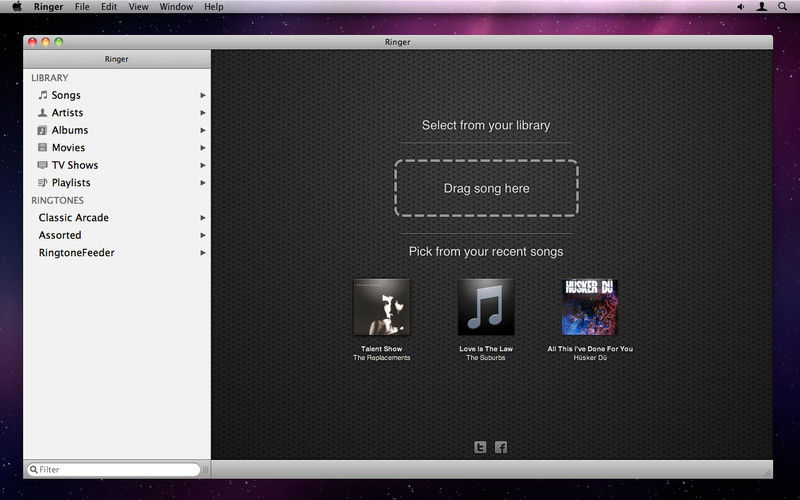800x500 pixels.
Task: Open the Help menu
Action: pos(214,7)
